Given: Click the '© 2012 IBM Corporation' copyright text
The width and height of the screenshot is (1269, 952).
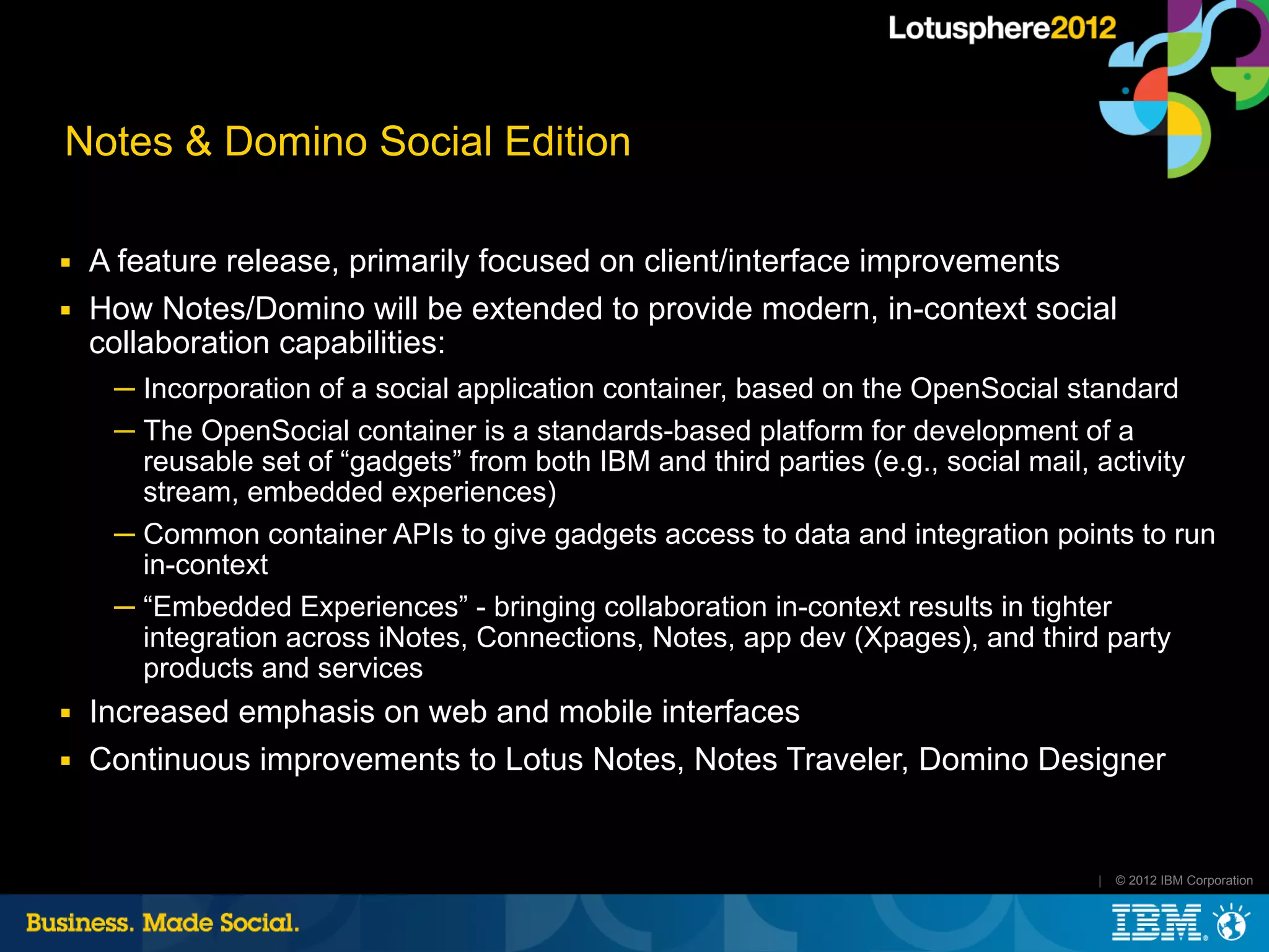Looking at the screenshot, I should click(1183, 880).
